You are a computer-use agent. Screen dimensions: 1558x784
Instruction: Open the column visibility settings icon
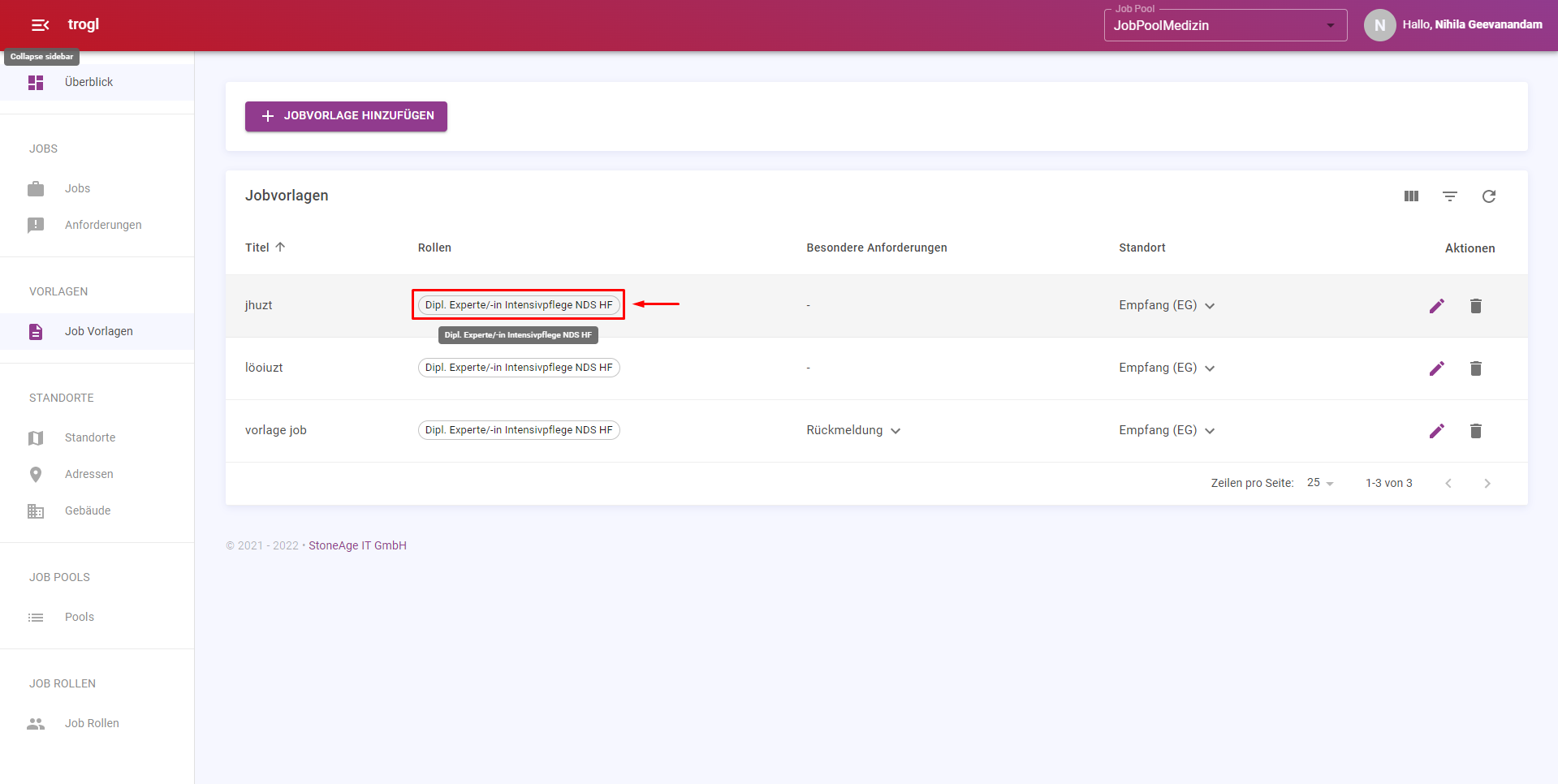pyautogui.click(x=1411, y=196)
